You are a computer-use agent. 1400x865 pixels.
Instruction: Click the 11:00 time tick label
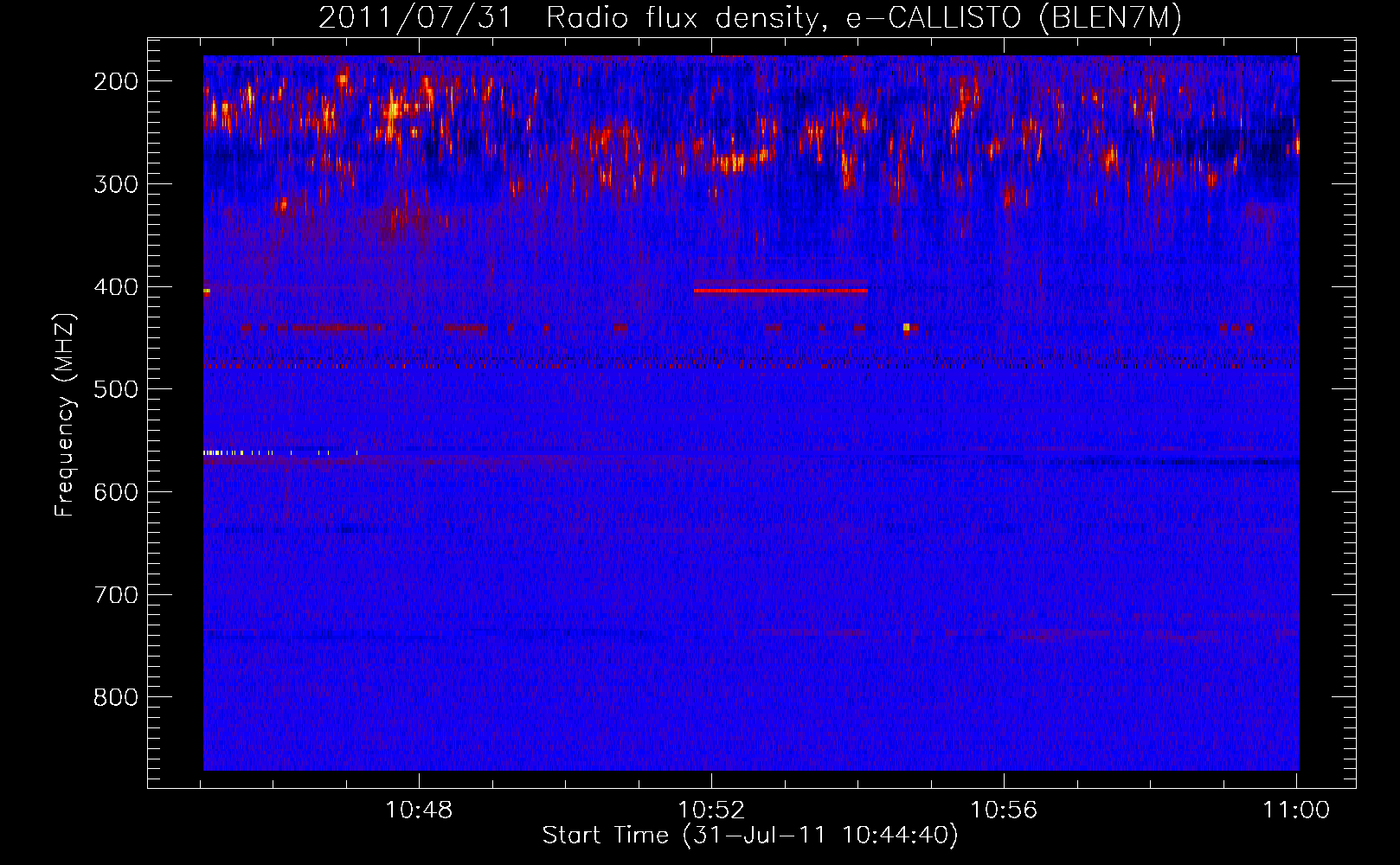click(1296, 811)
